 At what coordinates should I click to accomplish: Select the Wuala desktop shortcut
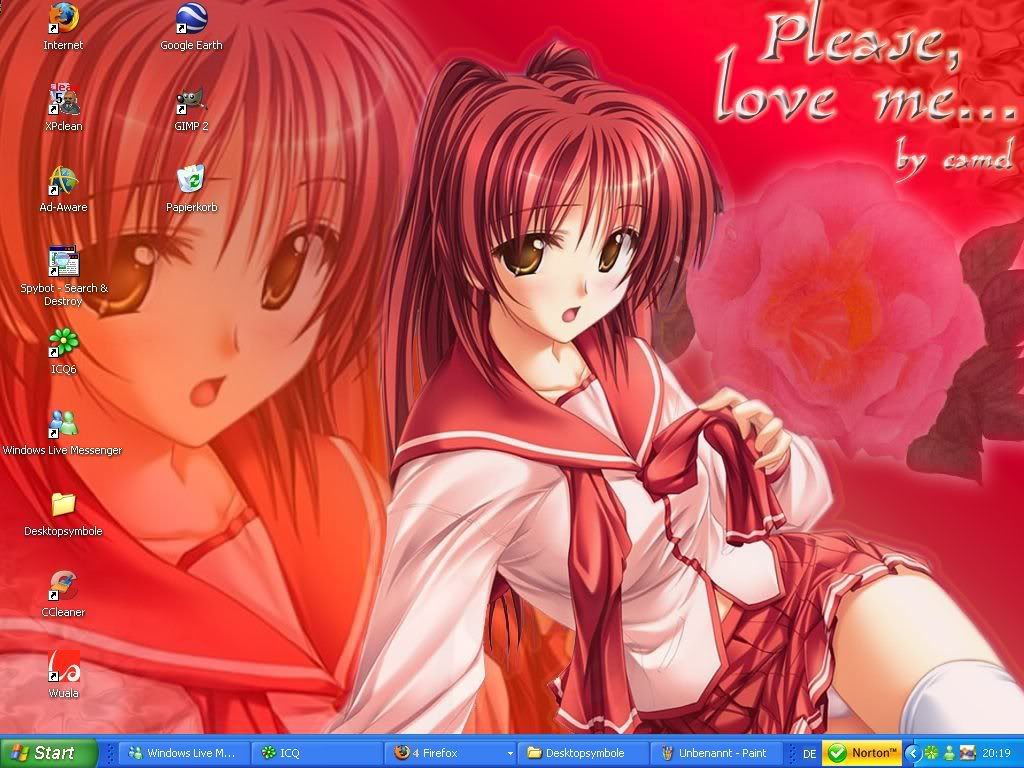tap(63, 675)
